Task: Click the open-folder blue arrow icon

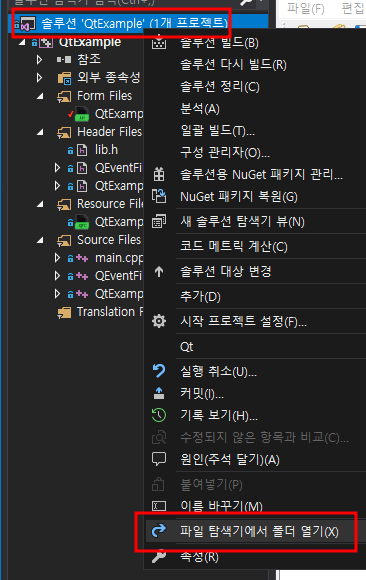Action: [x=159, y=531]
